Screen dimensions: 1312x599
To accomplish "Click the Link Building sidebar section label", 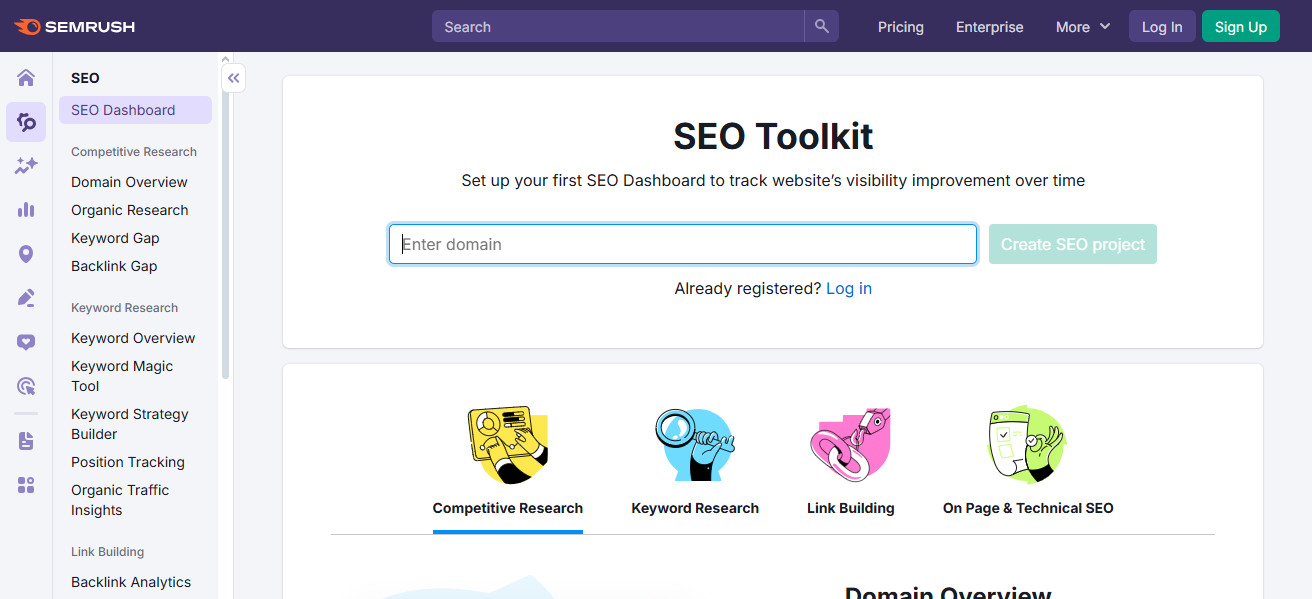I will coord(107,552).
